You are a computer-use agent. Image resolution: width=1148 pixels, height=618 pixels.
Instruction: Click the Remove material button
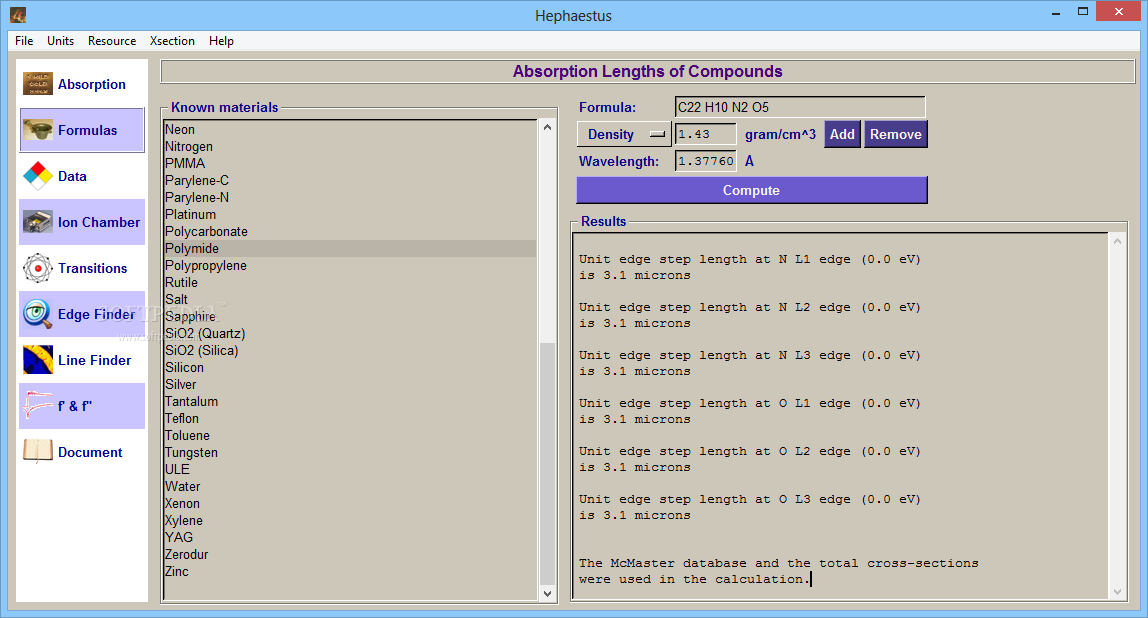point(895,134)
